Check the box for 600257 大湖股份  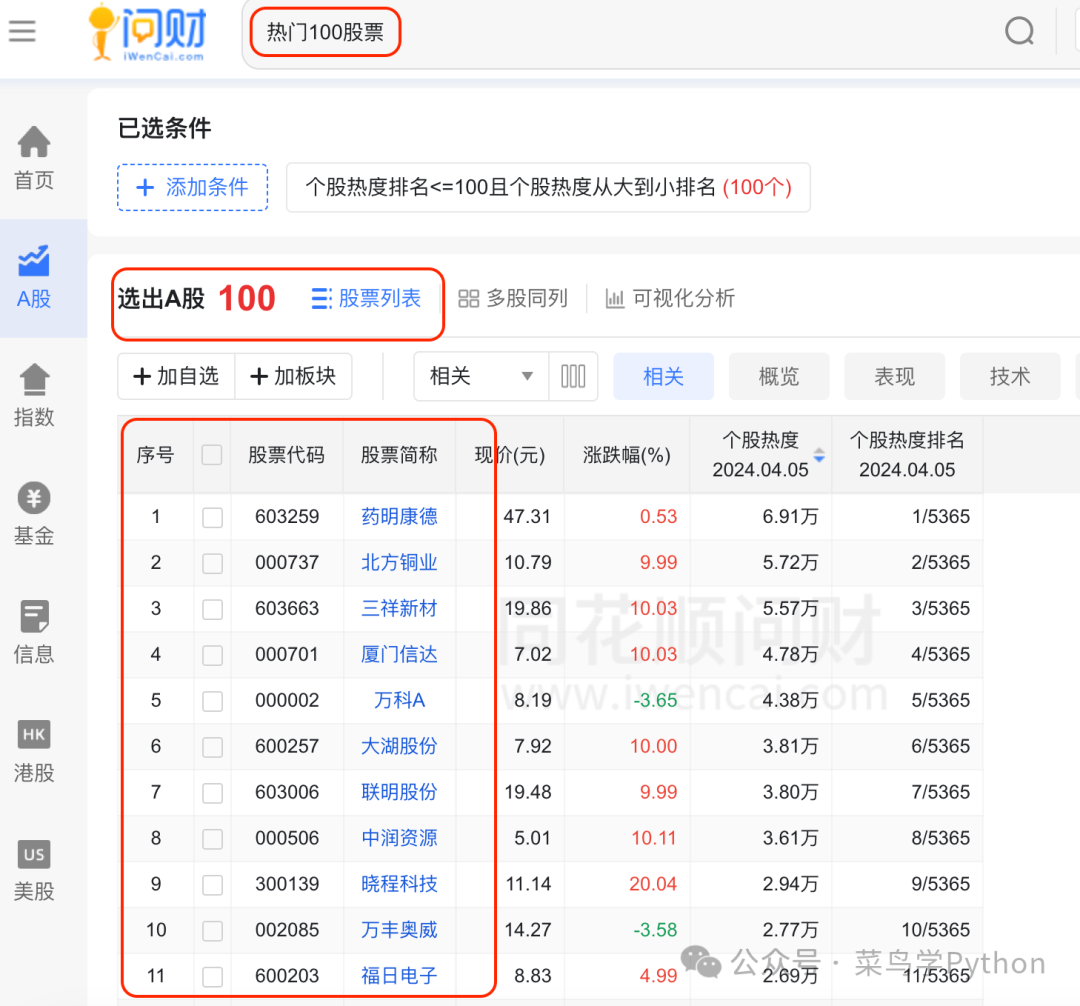click(x=212, y=746)
